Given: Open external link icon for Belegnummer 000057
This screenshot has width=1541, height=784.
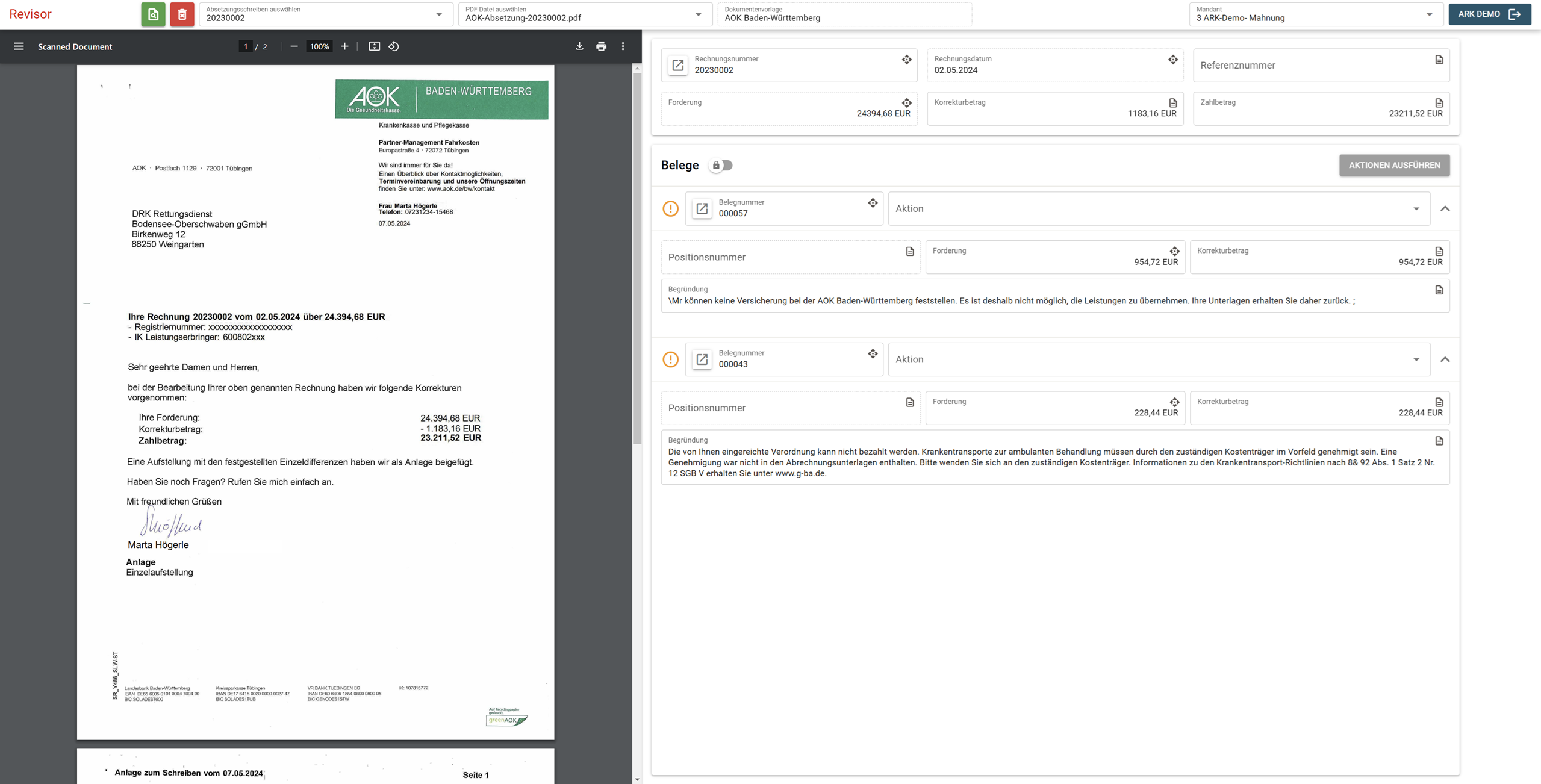Looking at the screenshot, I should coord(702,208).
